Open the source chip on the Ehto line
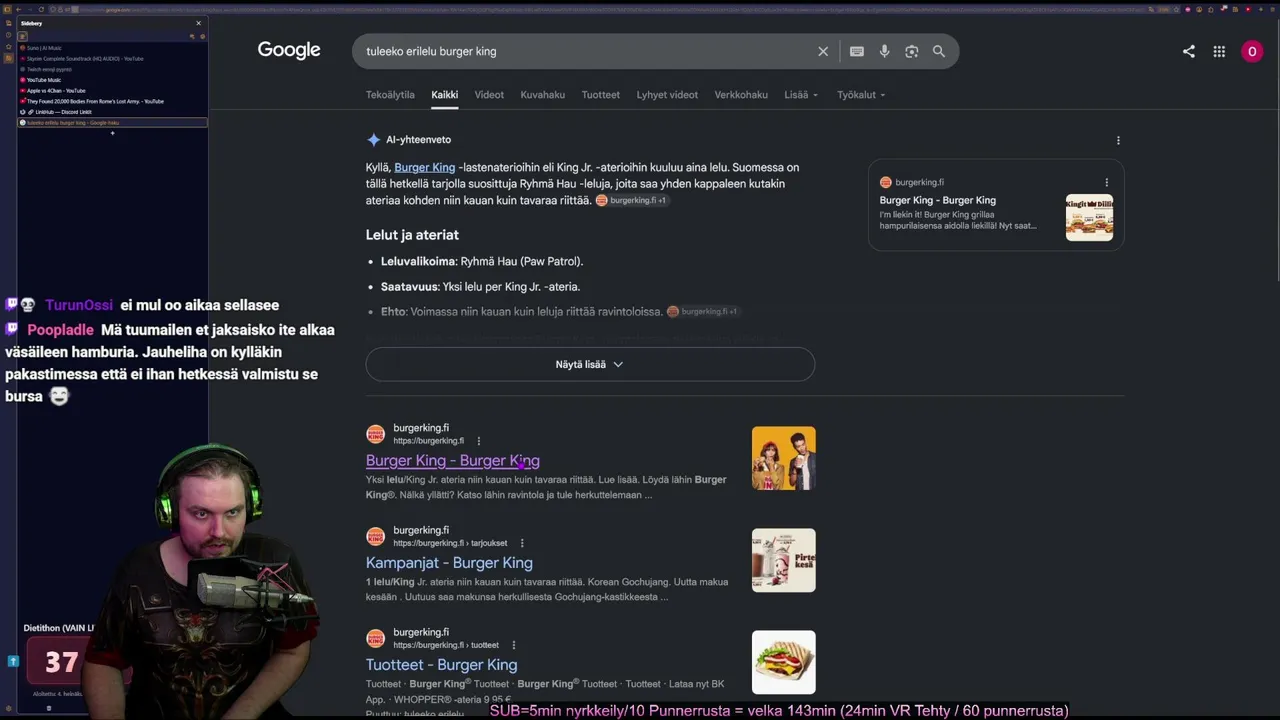Viewport: 1280px width, 720px height. coord(703,312)
